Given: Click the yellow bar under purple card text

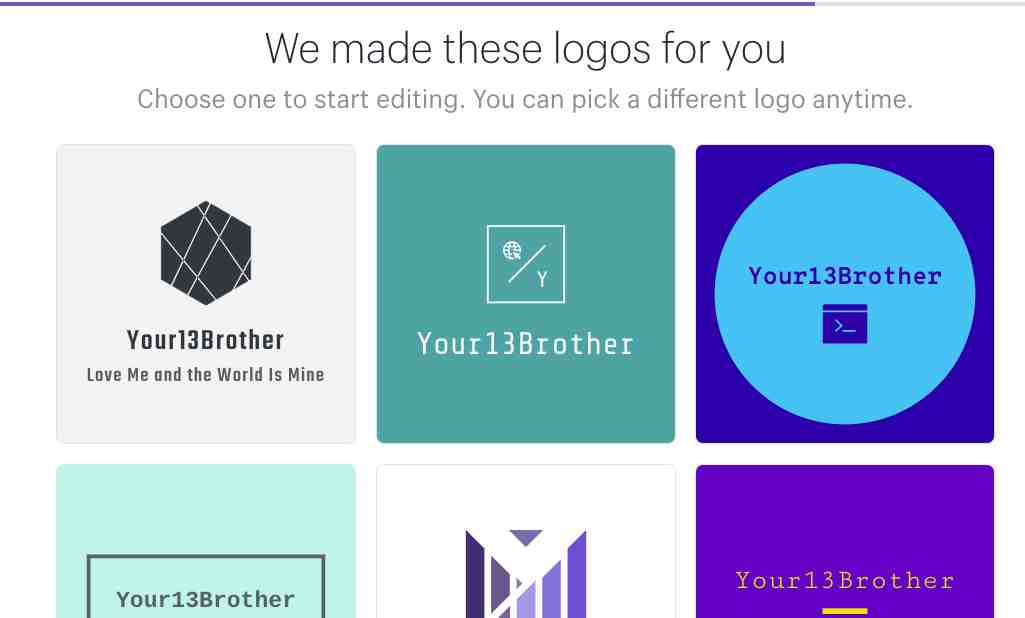Looking at the screenshot, I should tap(845, 612).
